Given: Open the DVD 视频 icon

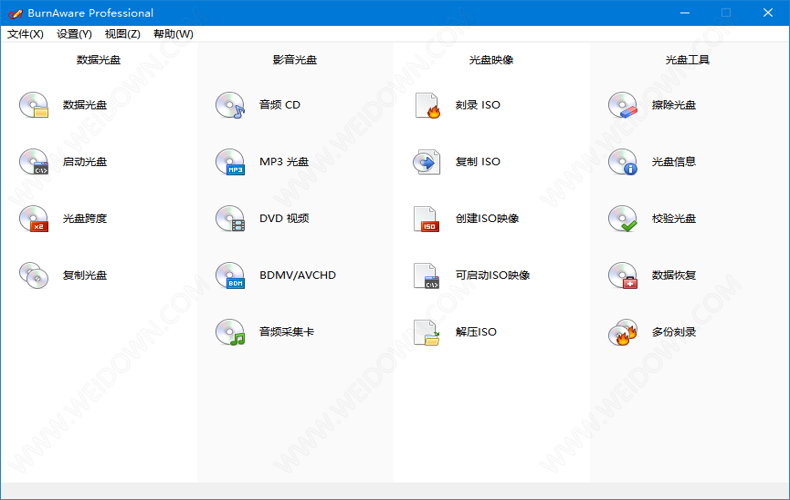Looking at the screenshot, I should [230, 219].
